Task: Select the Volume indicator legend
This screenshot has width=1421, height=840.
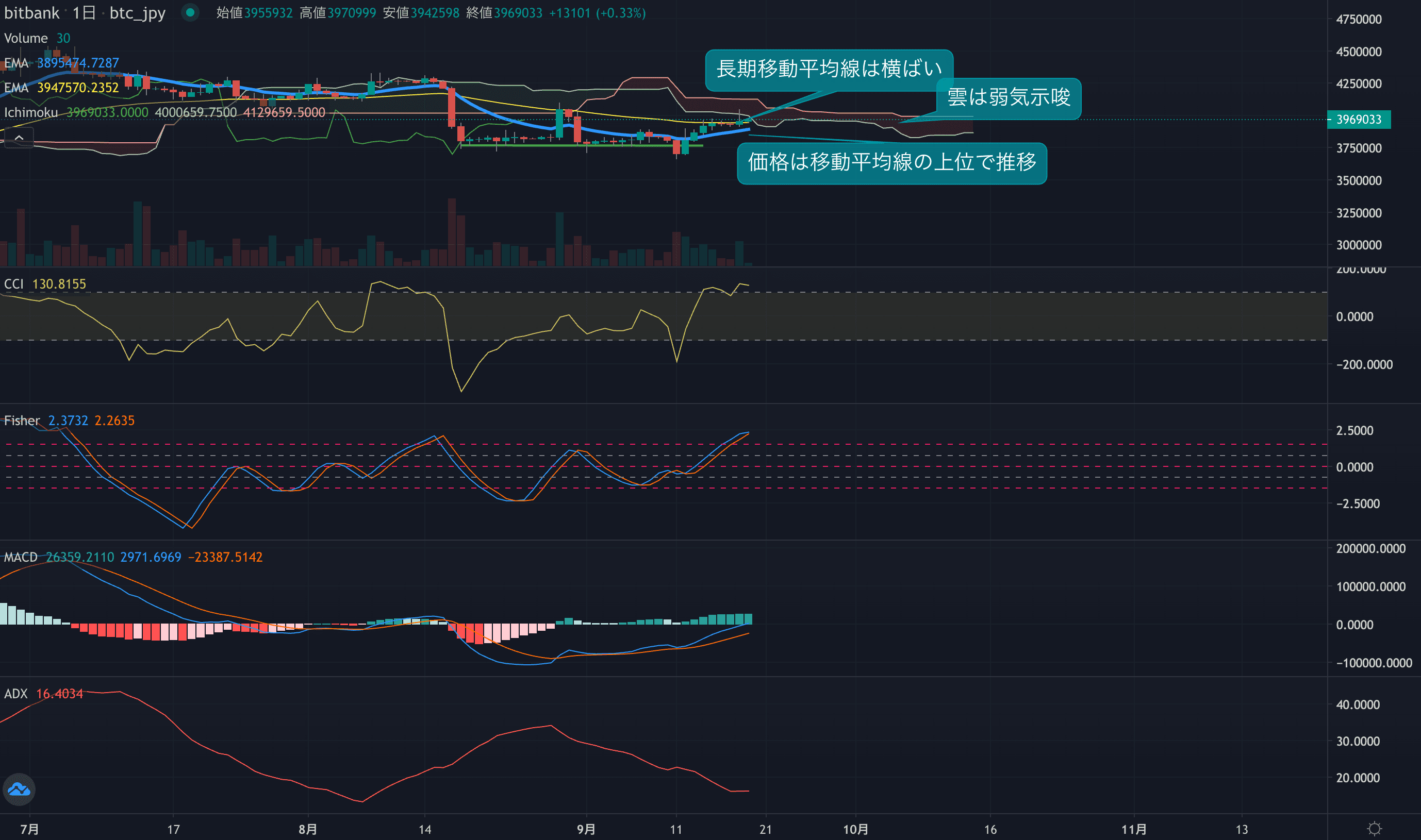Action: 25,38
